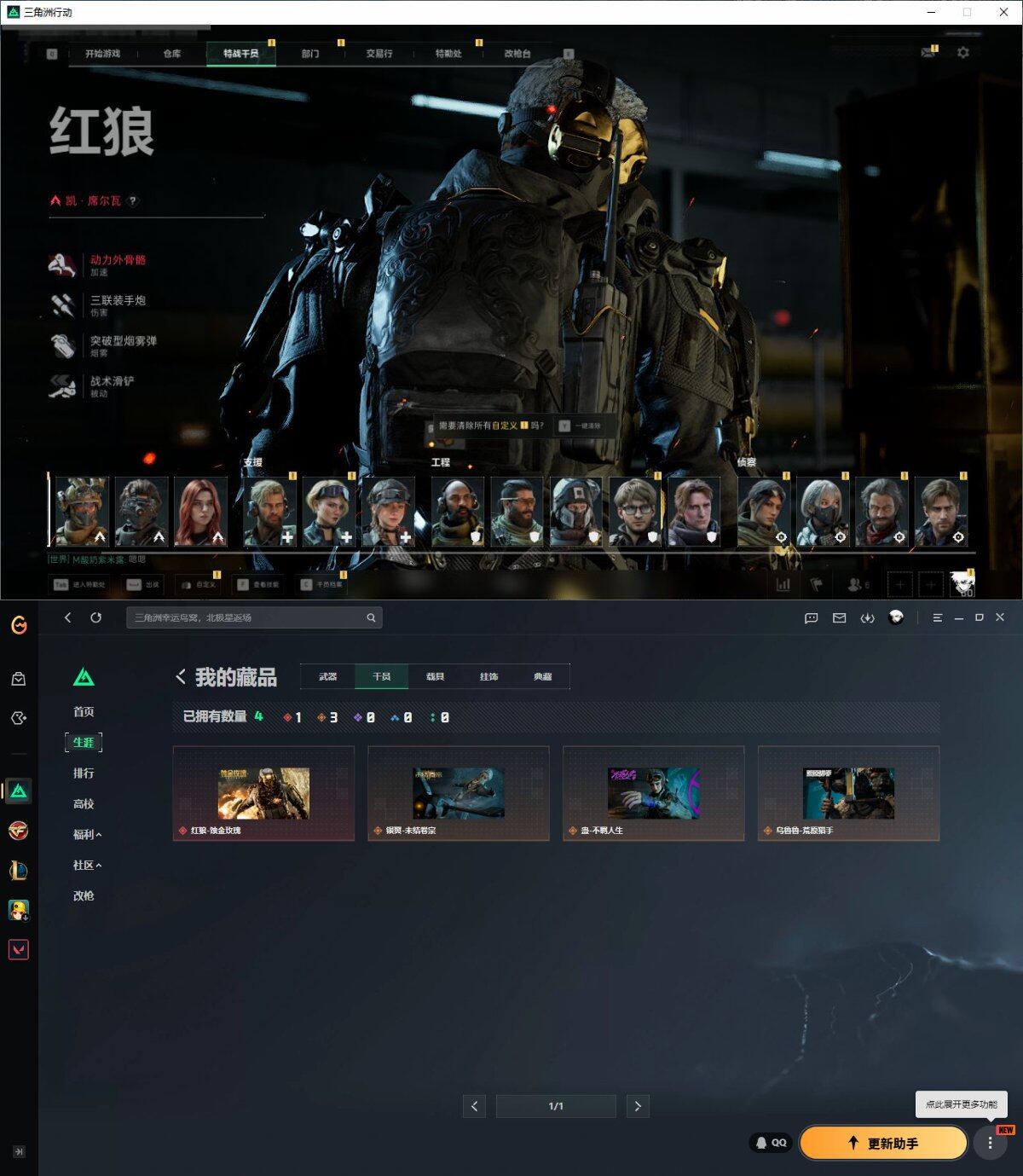Open the coupon tag icon in sidebar
The height and width of the screenshot is (1176, 1023).
tap(19, 718)
